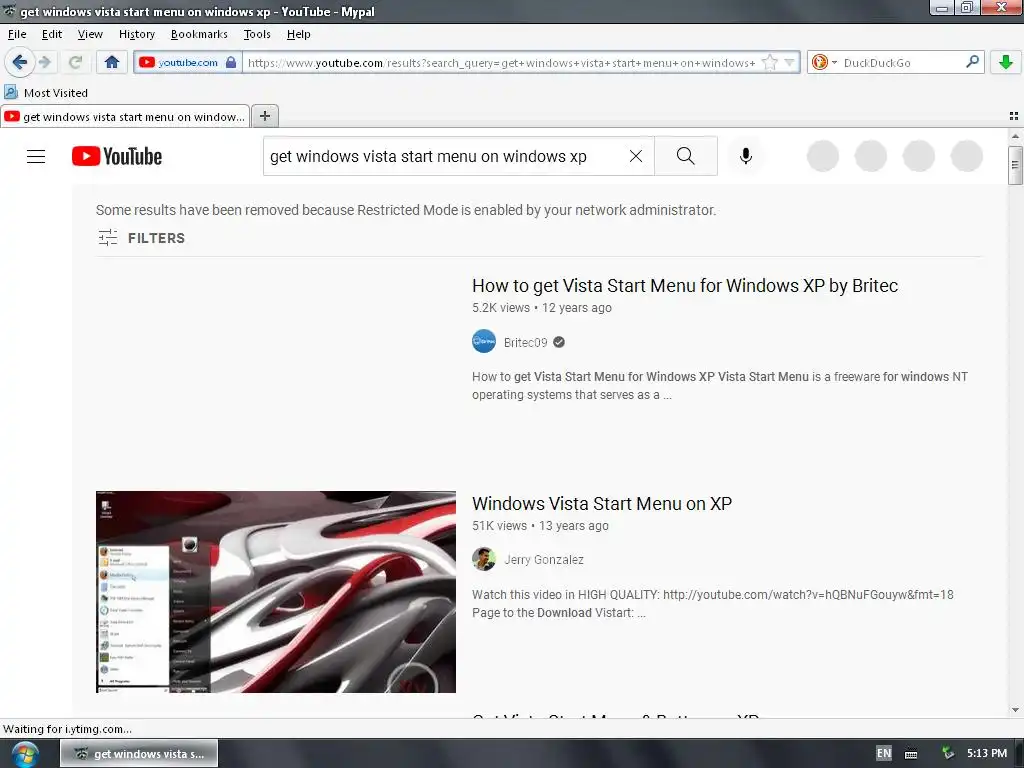1024x768 pixels.
Task: Open the Windows Vista Start Menu on XP thumbnail
Action: tap(276, 592)
